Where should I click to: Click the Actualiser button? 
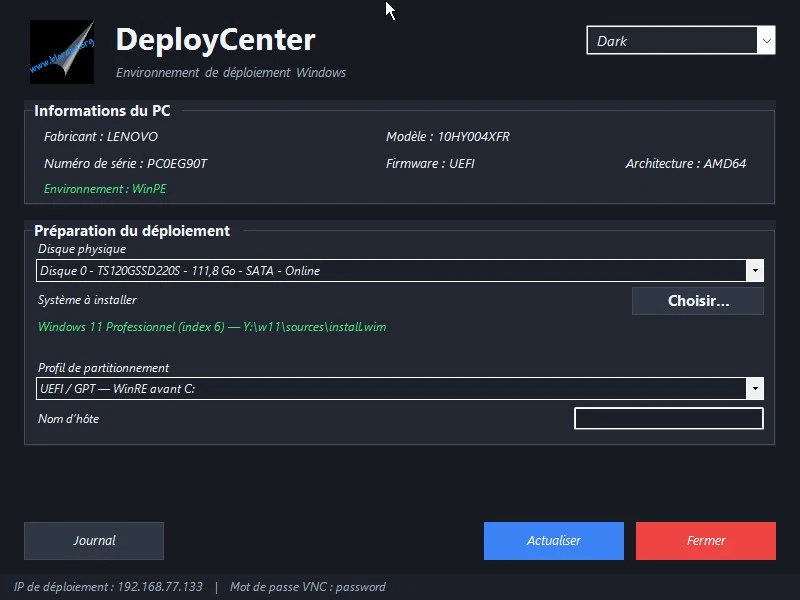point(554,541)
